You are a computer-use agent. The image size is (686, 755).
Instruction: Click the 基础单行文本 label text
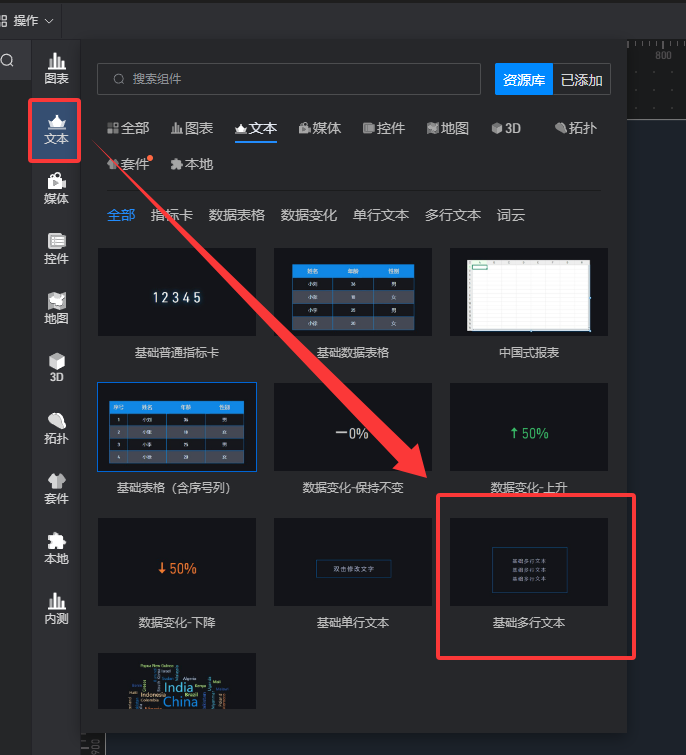pyautogui.click(x=353, y=623)
